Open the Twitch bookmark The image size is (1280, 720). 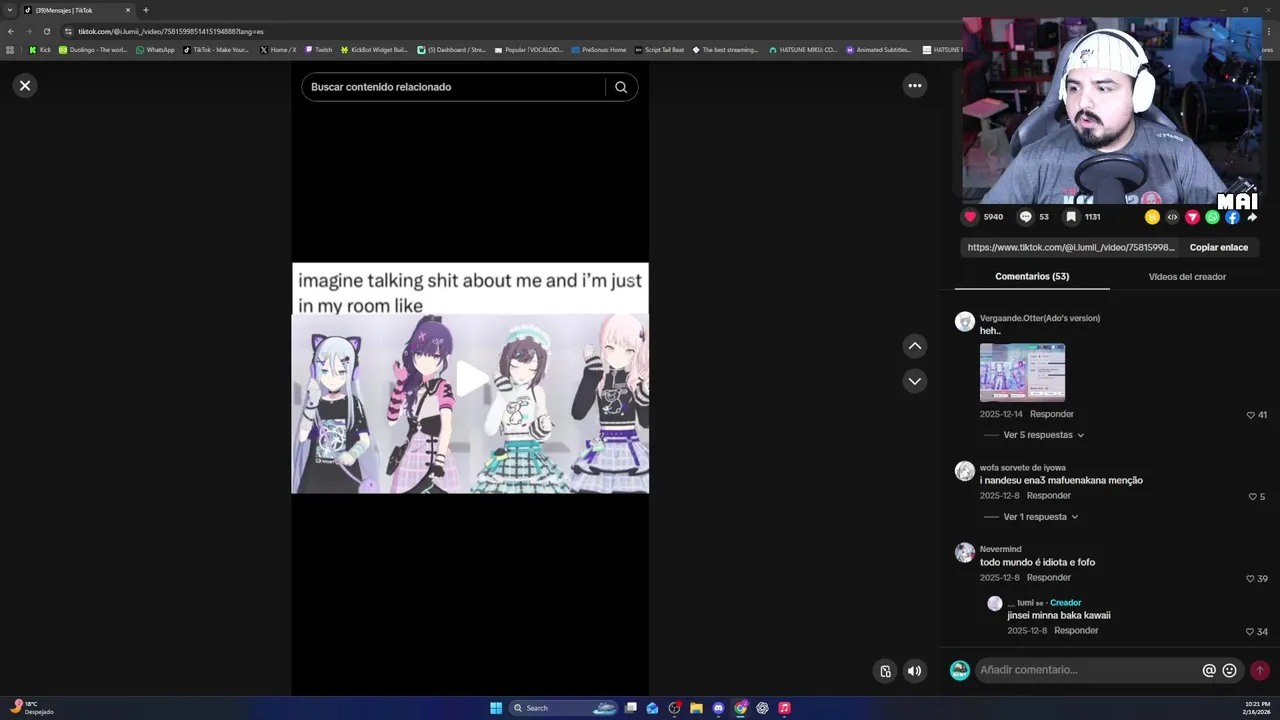pyautogui.click(x=318, y=49)
